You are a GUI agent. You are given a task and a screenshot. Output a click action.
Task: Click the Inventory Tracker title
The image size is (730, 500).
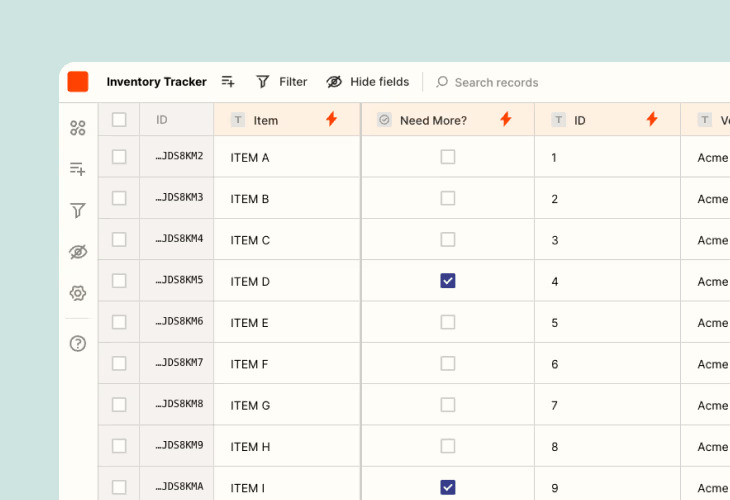tap(156, 82)
